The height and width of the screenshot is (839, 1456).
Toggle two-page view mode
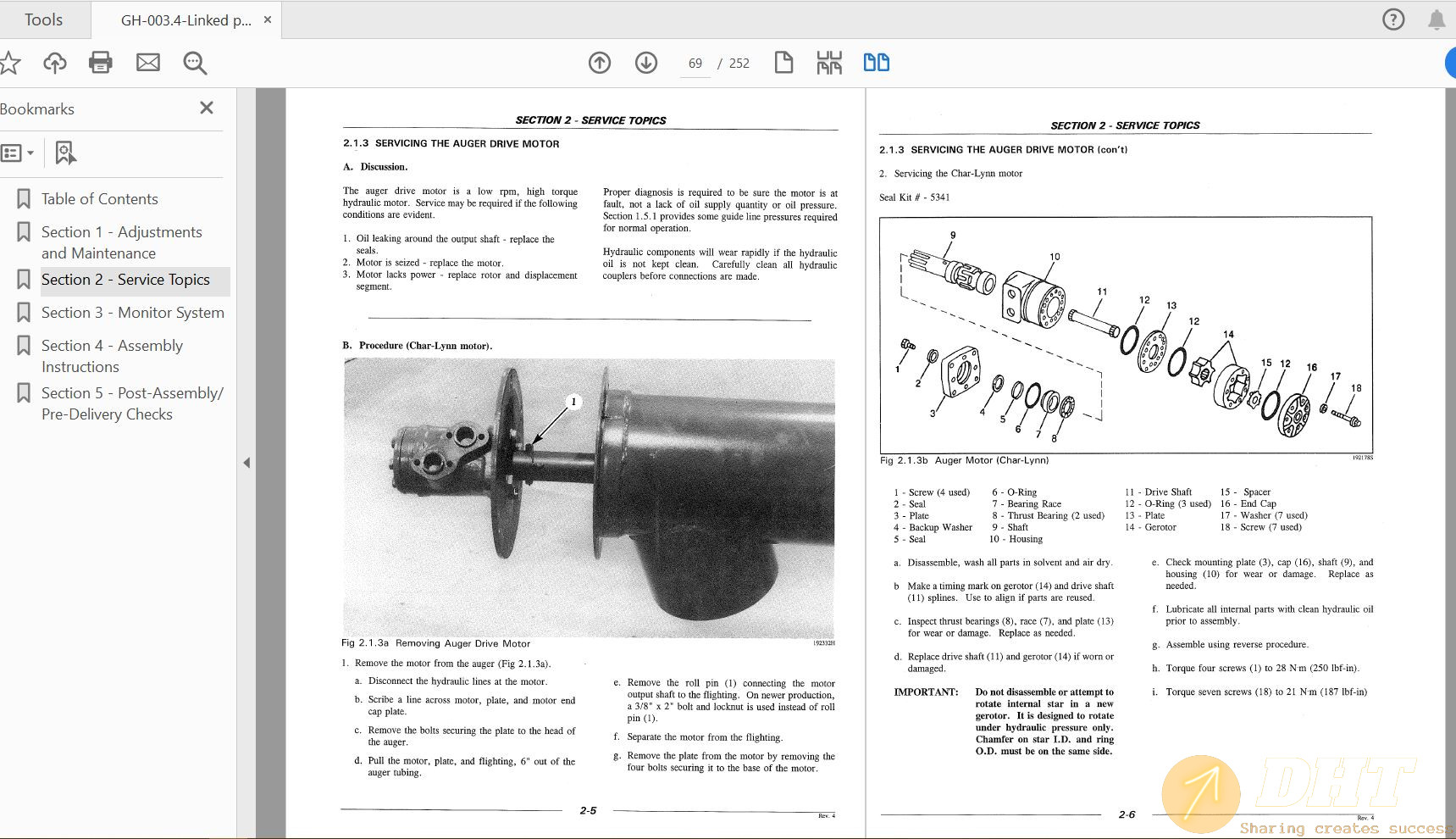[x=876, y=63]
